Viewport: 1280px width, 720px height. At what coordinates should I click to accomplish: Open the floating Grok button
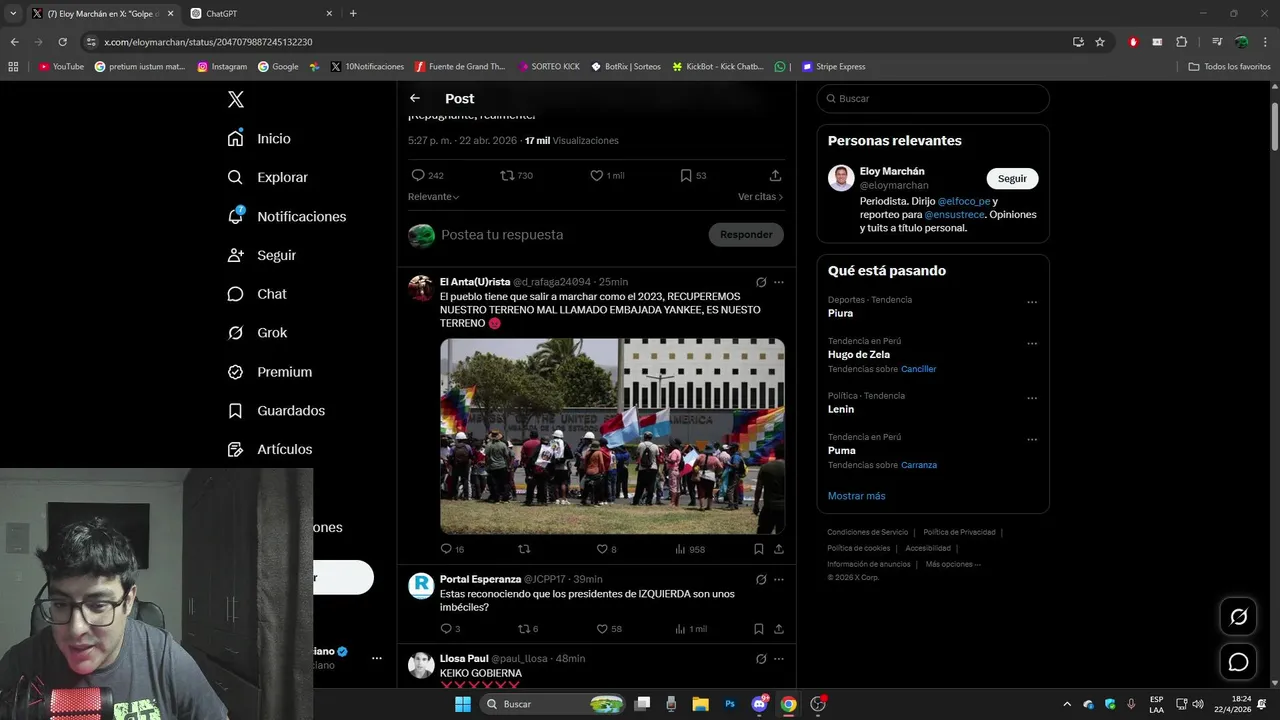[1238, 617]
